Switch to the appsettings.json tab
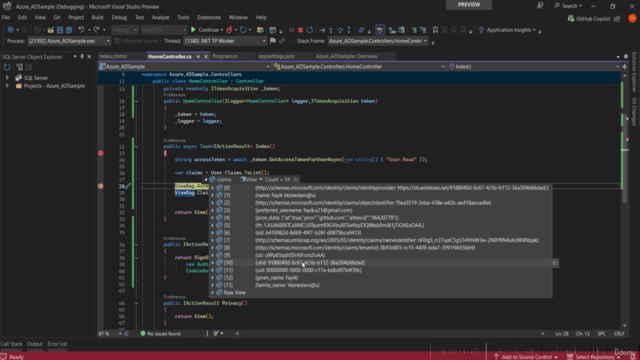Screen dimensions: 640x360 click(x=276, y=56)
